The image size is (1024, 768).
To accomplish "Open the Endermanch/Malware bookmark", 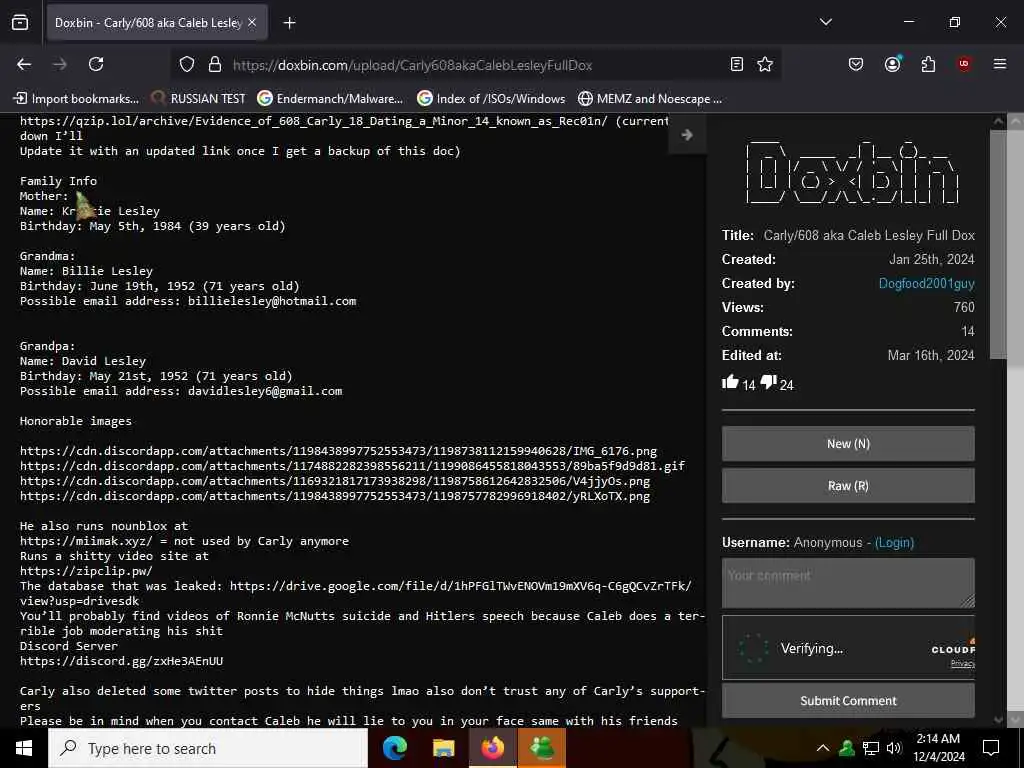I will pyautogui.click(x=330, y=99).
